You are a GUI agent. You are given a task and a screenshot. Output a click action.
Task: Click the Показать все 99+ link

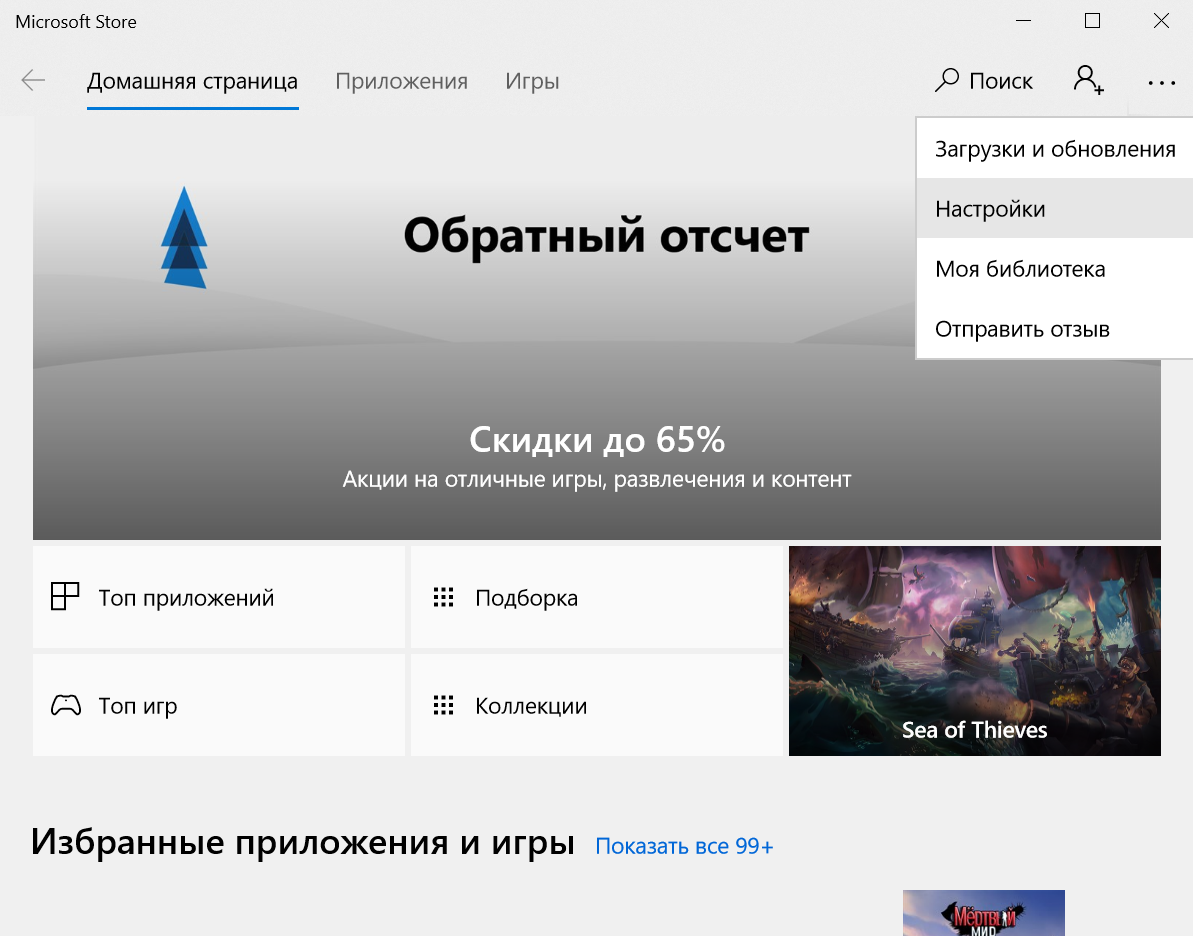coord(684,846)
